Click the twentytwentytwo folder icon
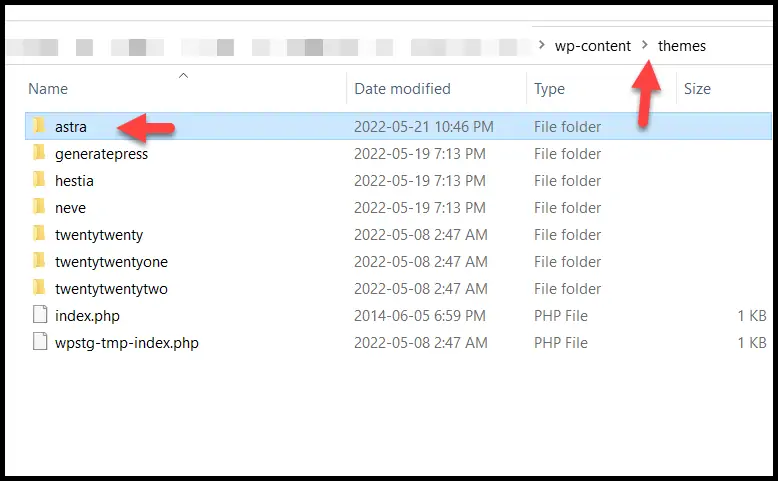Viewport: 778px width, 481px height. click(39, 289)
